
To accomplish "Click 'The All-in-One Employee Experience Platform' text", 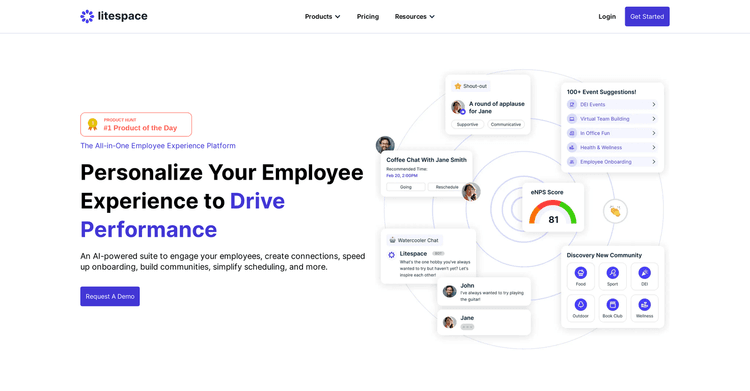I will click(x=158, y=145).
